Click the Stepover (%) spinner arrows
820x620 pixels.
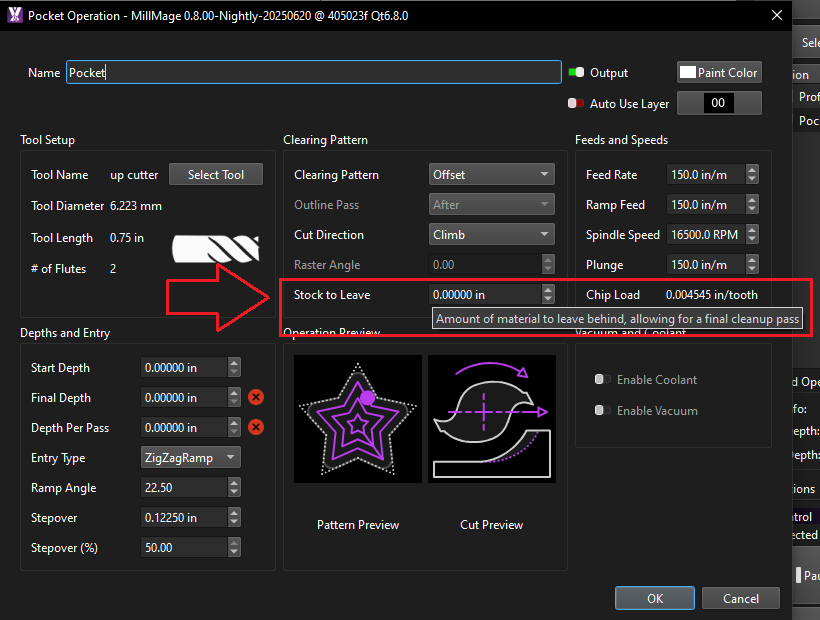coord(234,547)
